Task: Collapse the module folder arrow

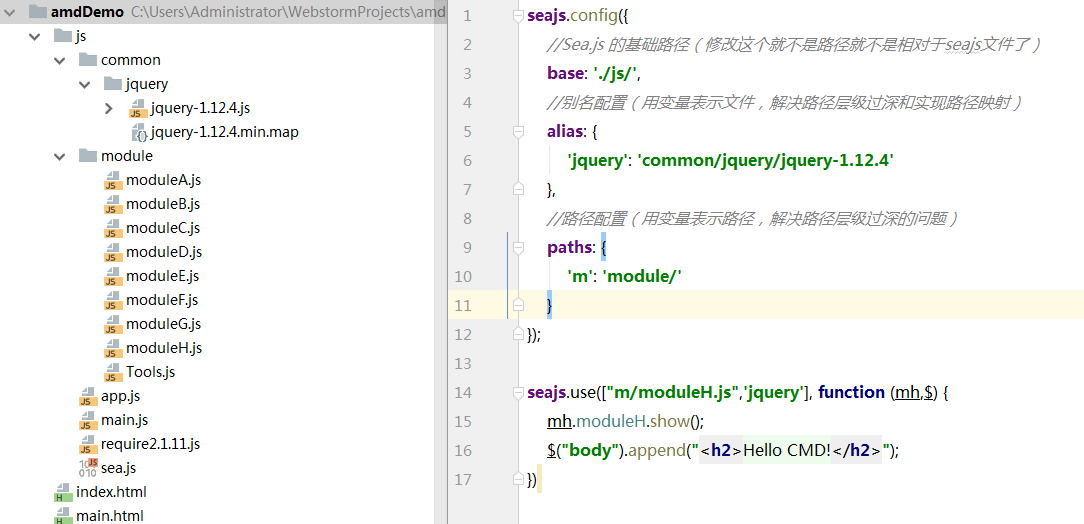Action: tap(59, 156)
